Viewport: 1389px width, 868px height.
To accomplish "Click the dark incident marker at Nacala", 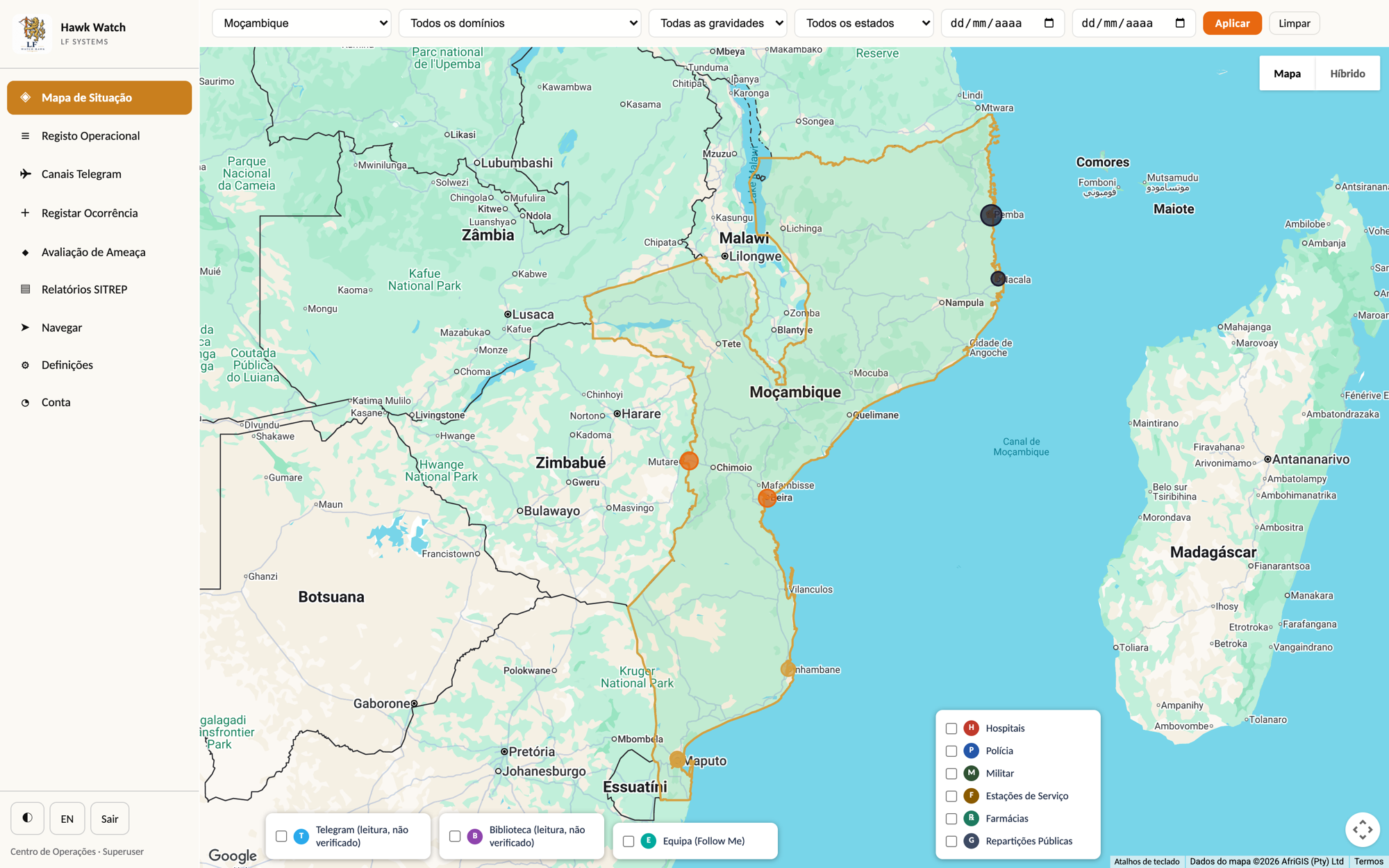I will [998, 278].
